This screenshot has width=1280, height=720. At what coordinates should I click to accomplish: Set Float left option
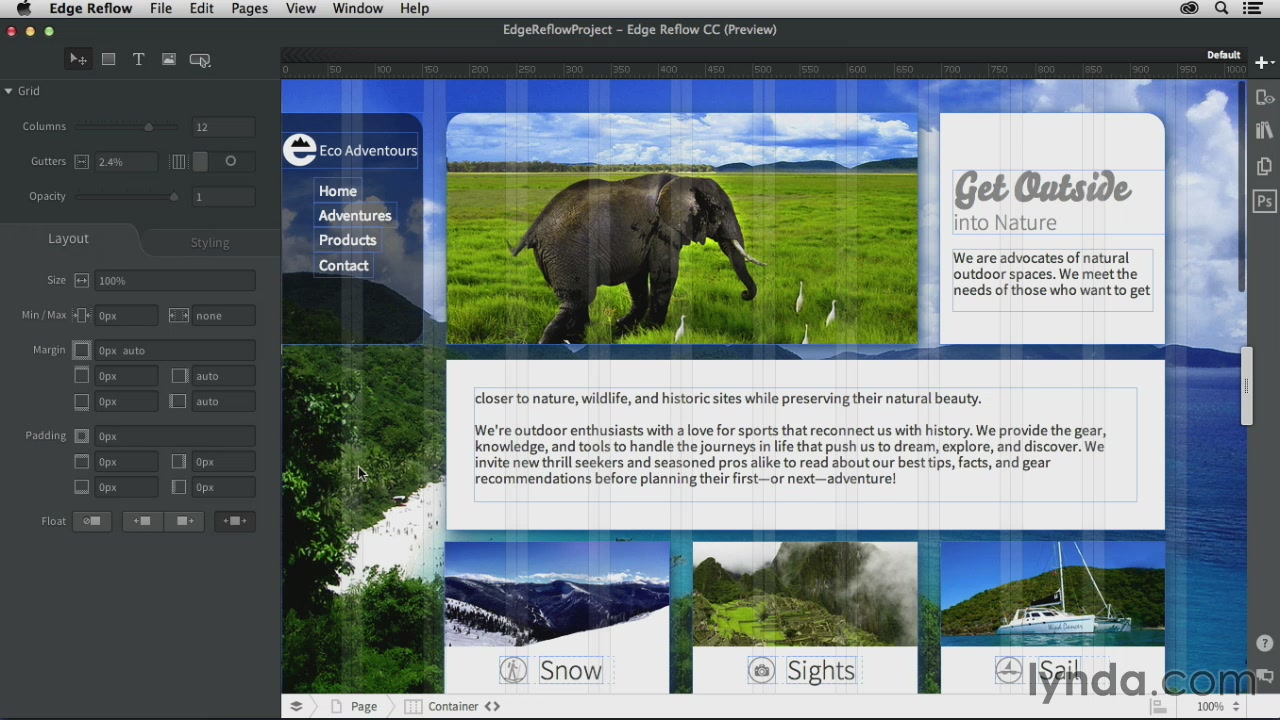click(x=142, y=521)
